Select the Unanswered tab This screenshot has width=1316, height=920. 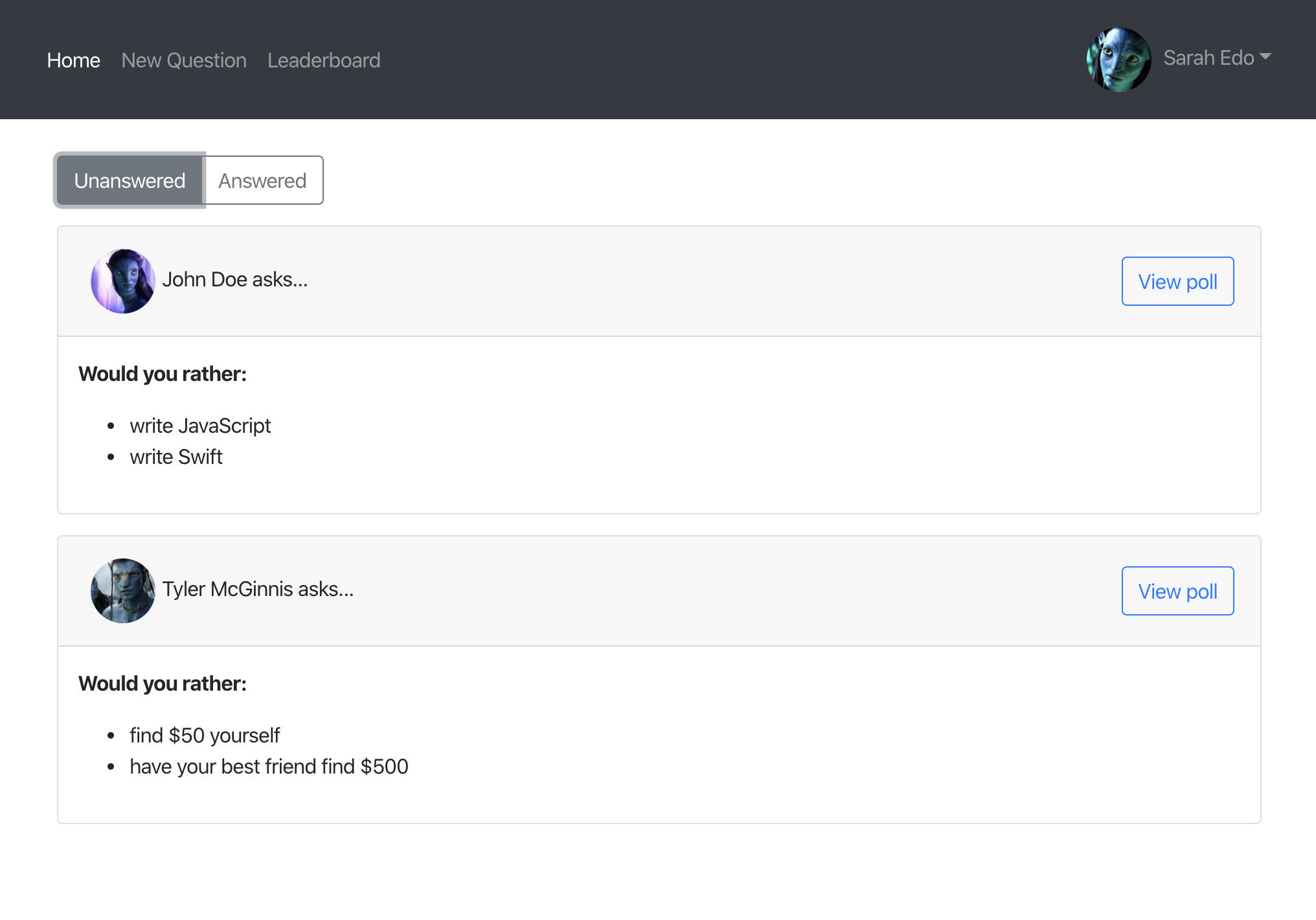[x=130, y=180]
